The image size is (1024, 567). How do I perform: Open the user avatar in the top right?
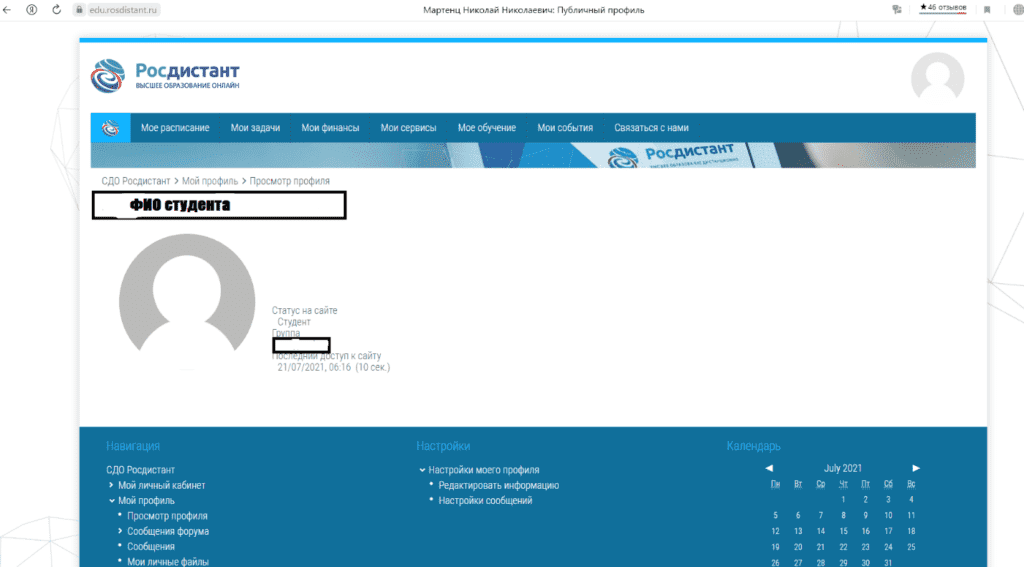tap(937, 78)
